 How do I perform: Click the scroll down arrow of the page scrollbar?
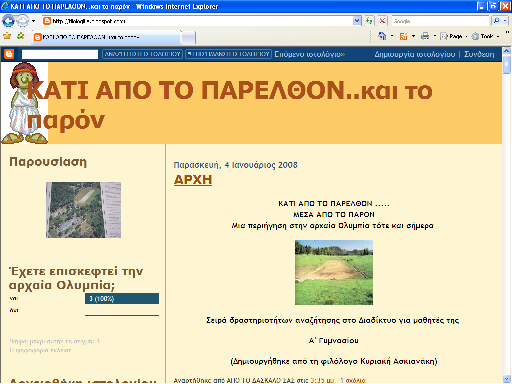(x=507, y=379)
